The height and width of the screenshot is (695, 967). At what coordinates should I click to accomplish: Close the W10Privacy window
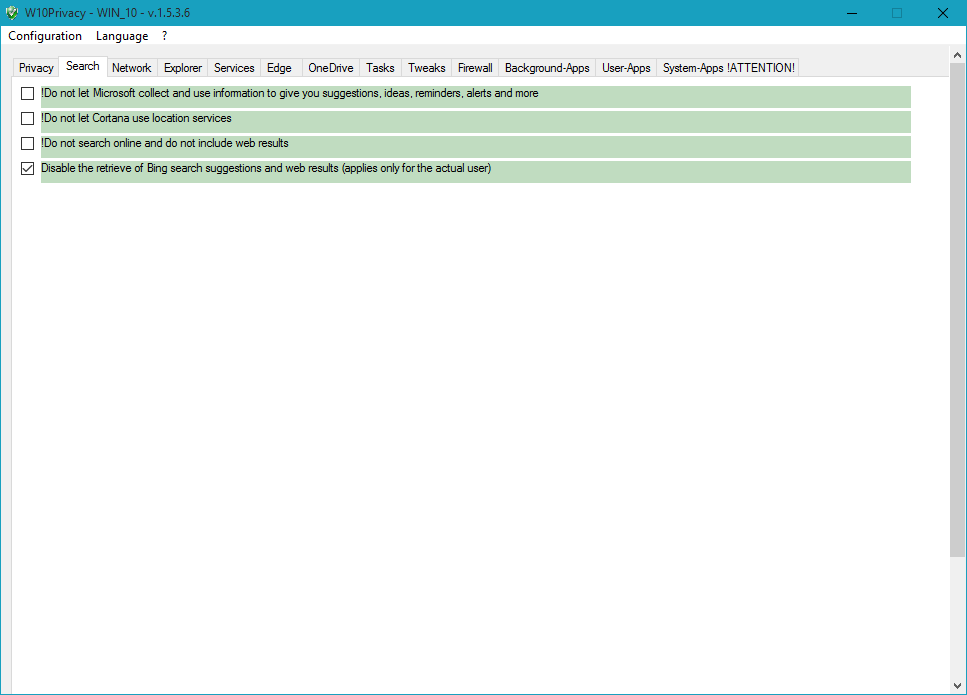click(x=942, y=13)
